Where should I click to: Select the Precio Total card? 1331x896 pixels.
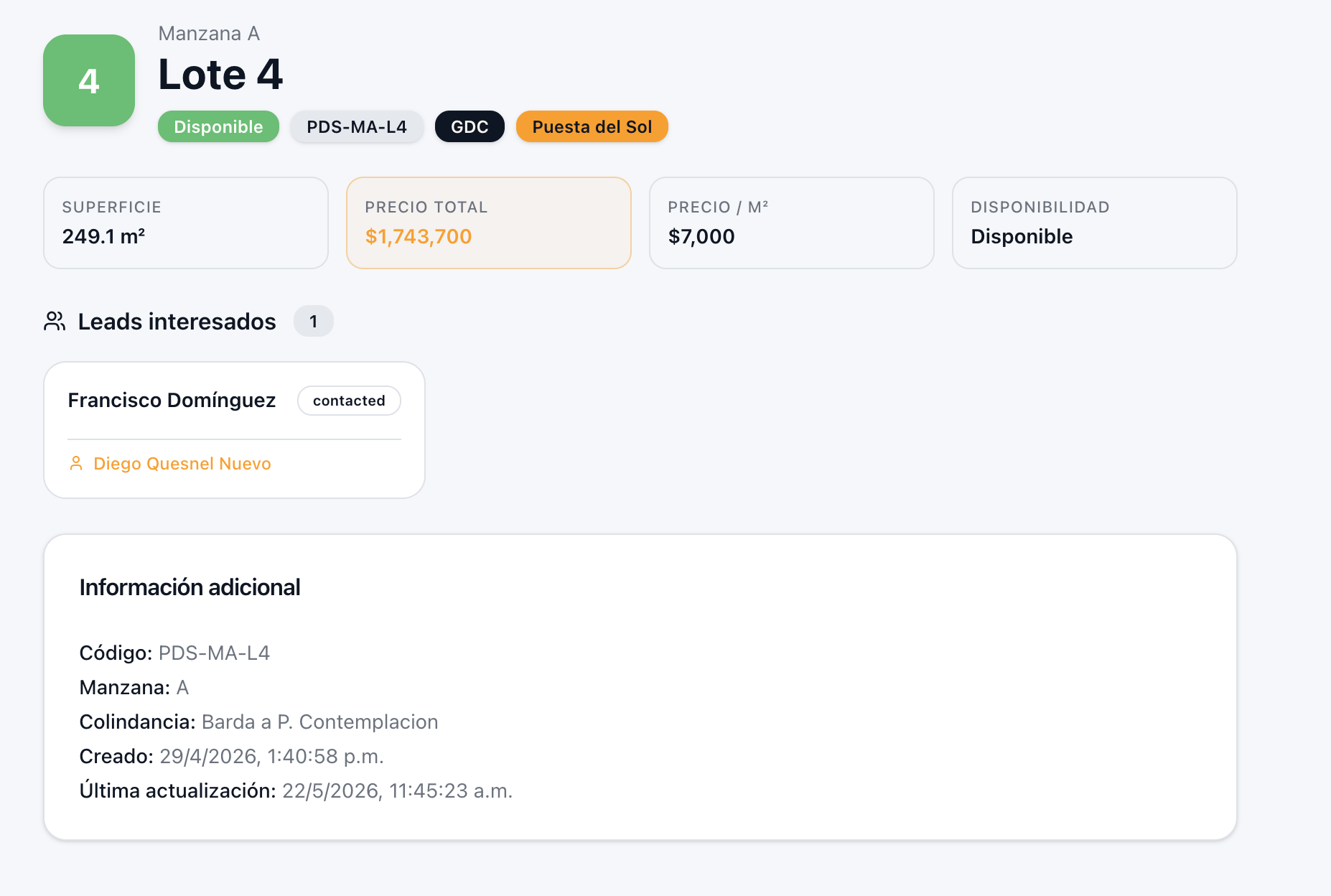click(489, 223)
